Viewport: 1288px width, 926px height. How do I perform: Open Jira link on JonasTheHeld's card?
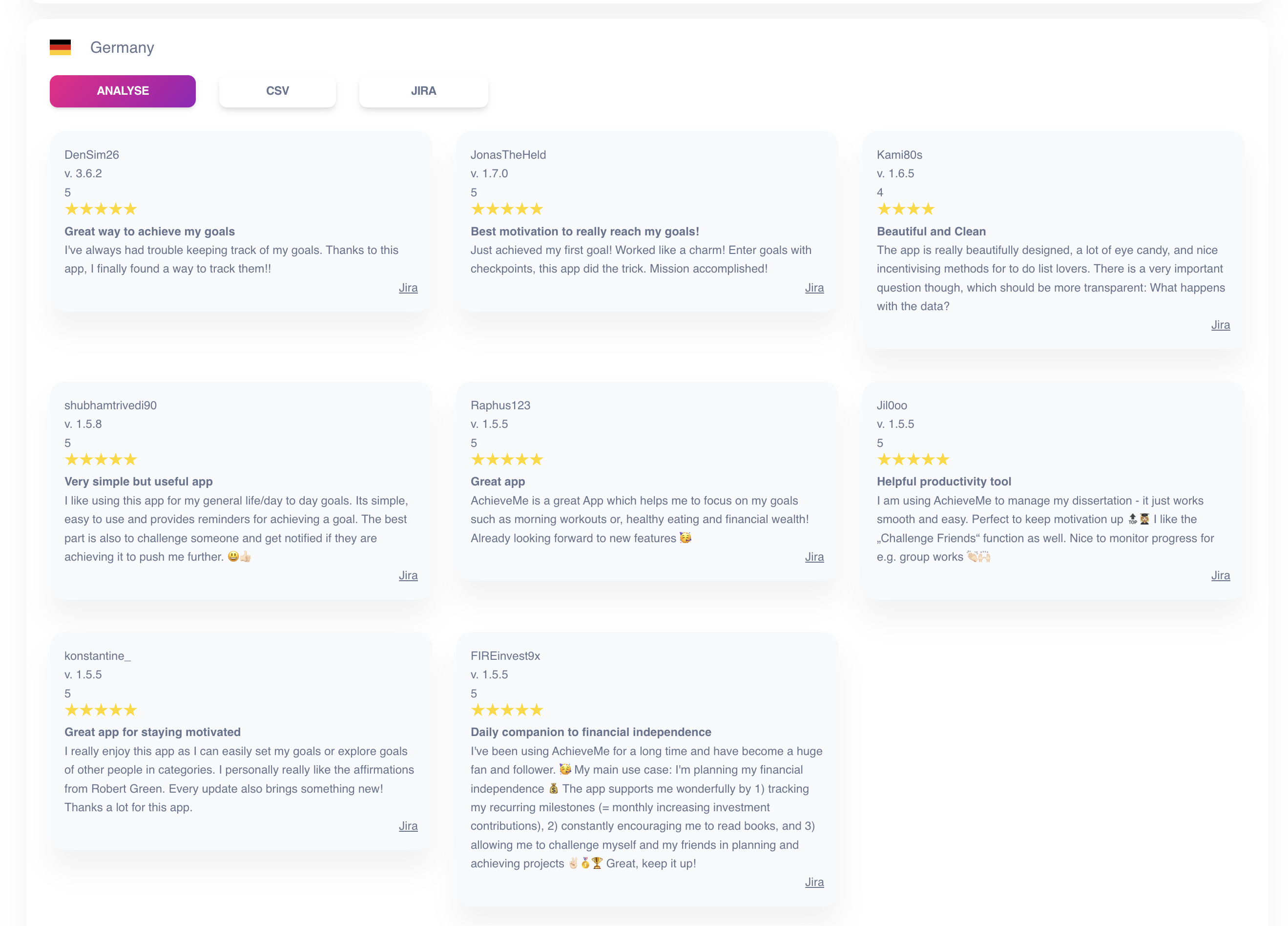coord(815,288)
